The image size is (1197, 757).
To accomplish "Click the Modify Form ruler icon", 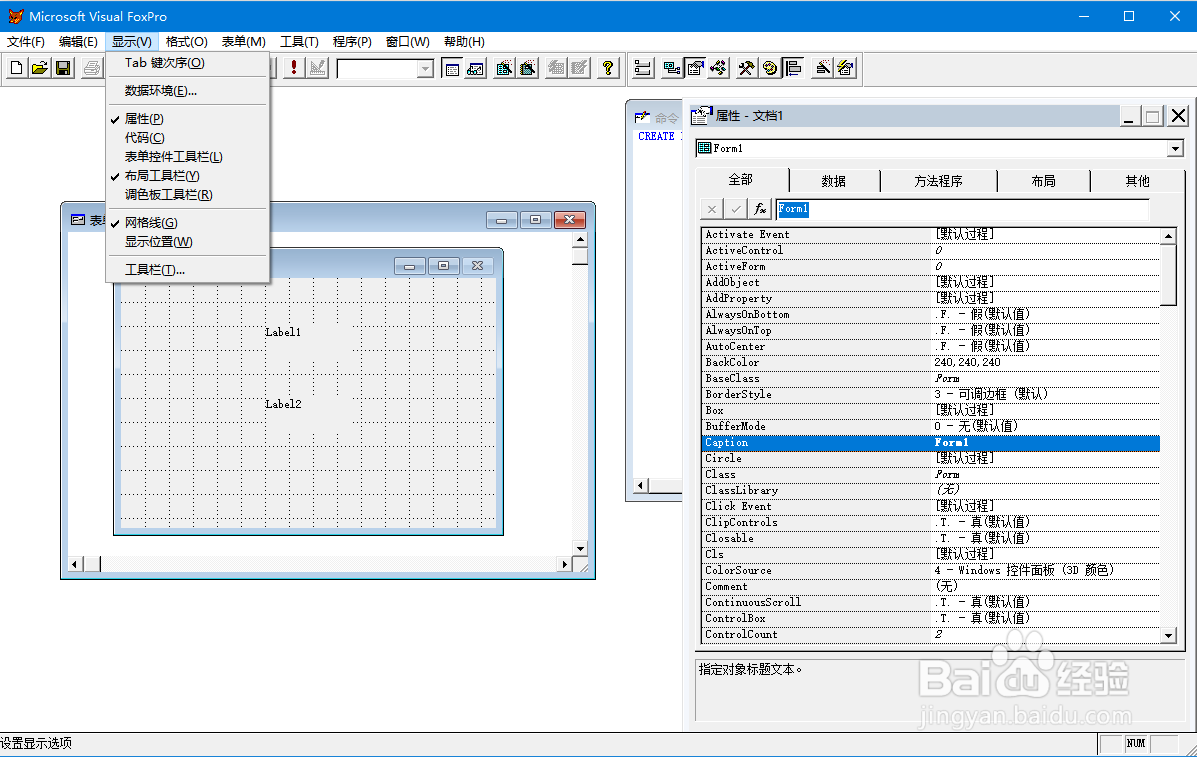I will [318, 68].
